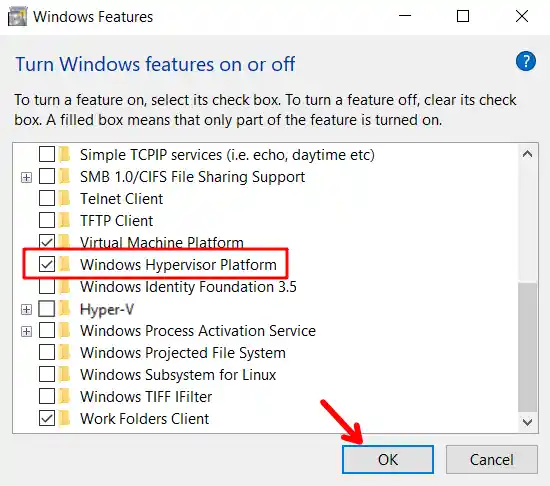Click folder icon beside Simple TCPIP services

tap(65, 154)
